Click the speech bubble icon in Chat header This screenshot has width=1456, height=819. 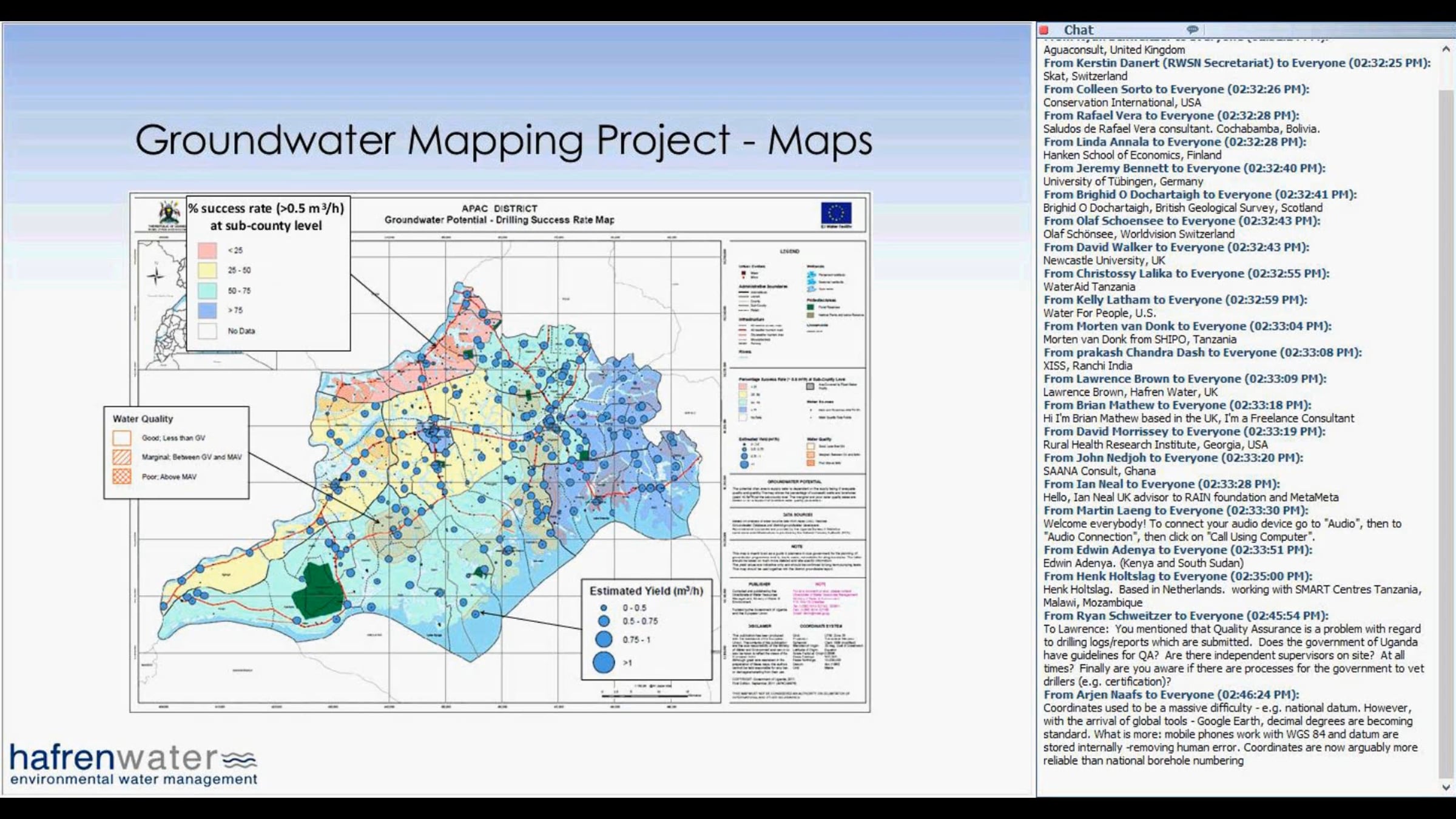point(1192,29)
